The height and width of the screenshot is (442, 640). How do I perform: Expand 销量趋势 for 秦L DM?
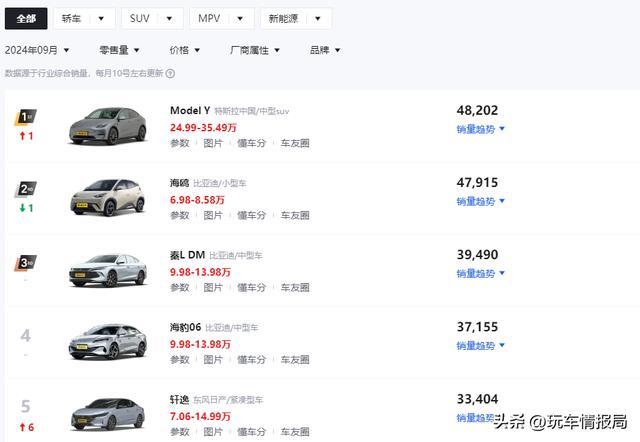coord(481,274)
